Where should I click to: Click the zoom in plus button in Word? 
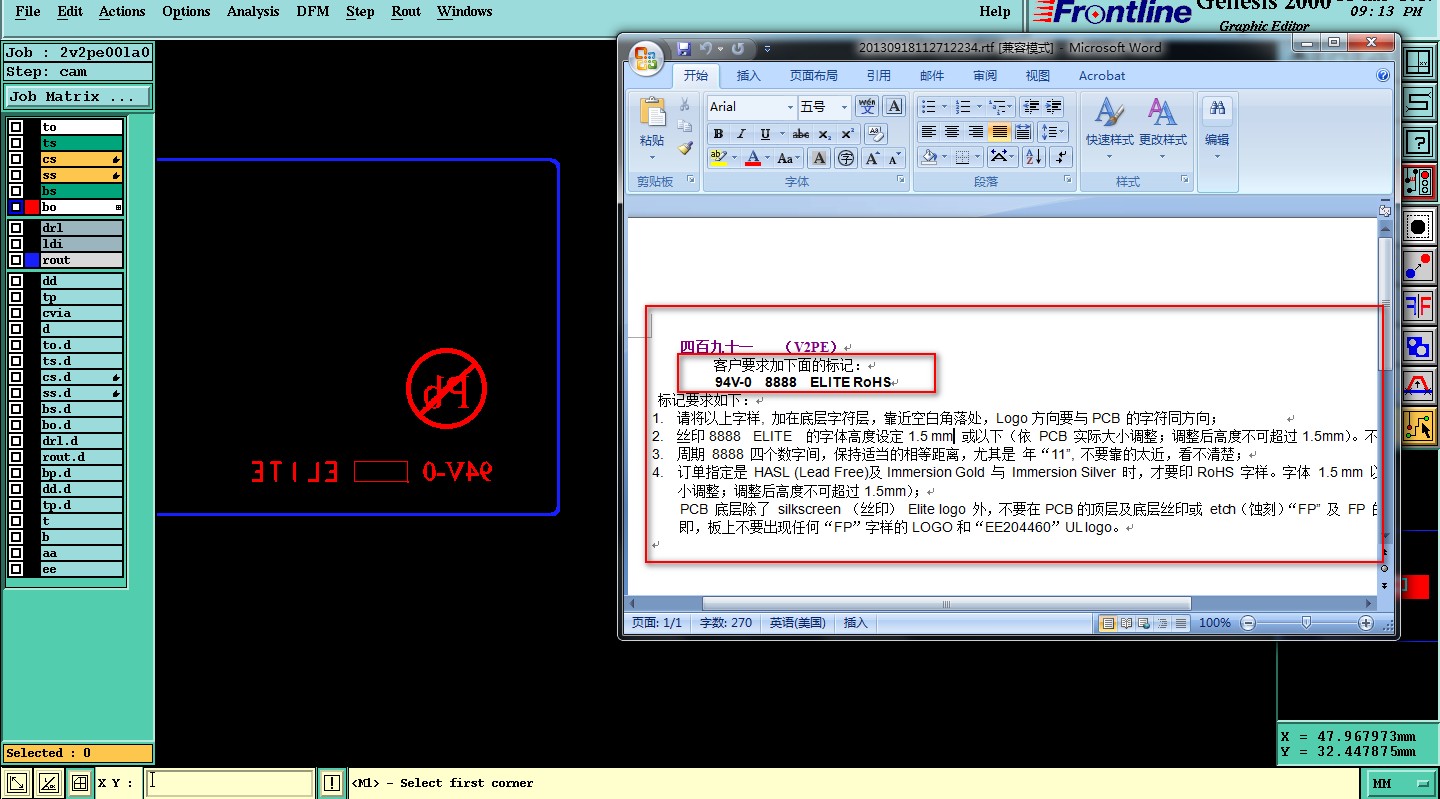click(x=1366, y=623)
